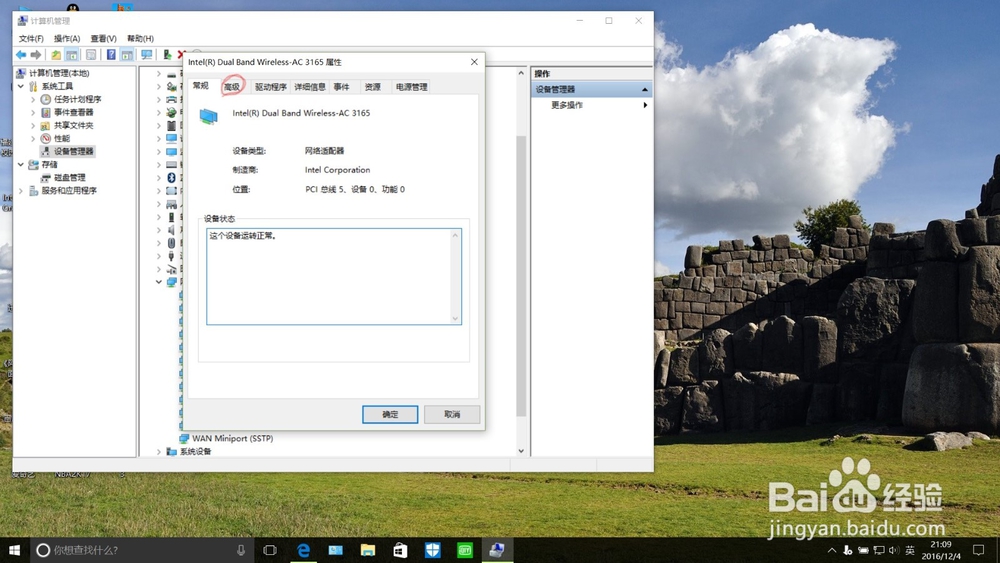1000x563 pixels.
Task: Switch to the 事件 tab
Action: [342, 87]
